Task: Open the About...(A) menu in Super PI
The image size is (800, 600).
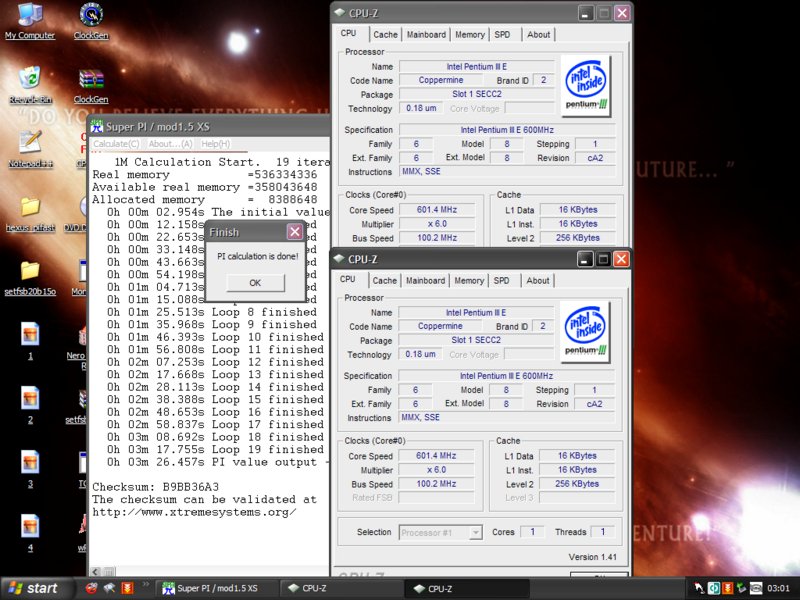Action: [x=170, y=144]
